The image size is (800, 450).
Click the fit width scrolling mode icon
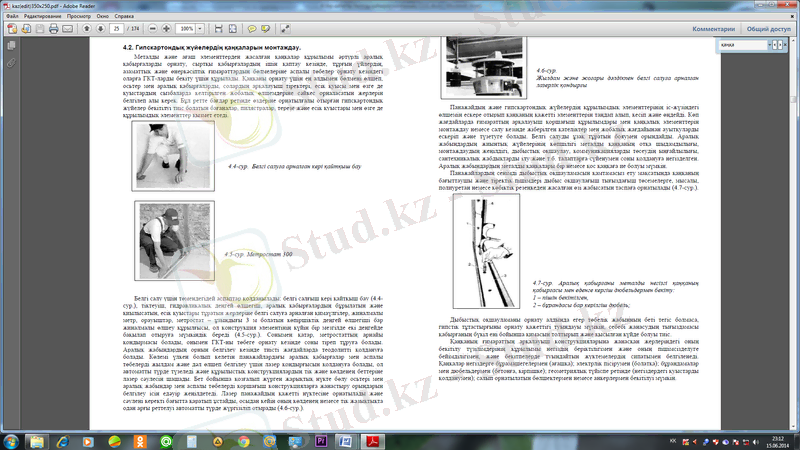tap(218, 29)
